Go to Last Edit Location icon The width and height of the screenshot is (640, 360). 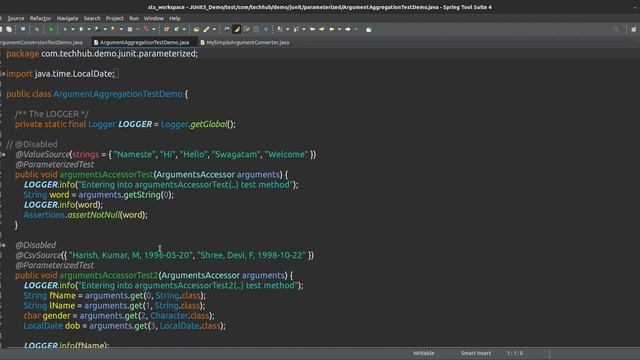(312, 29)
